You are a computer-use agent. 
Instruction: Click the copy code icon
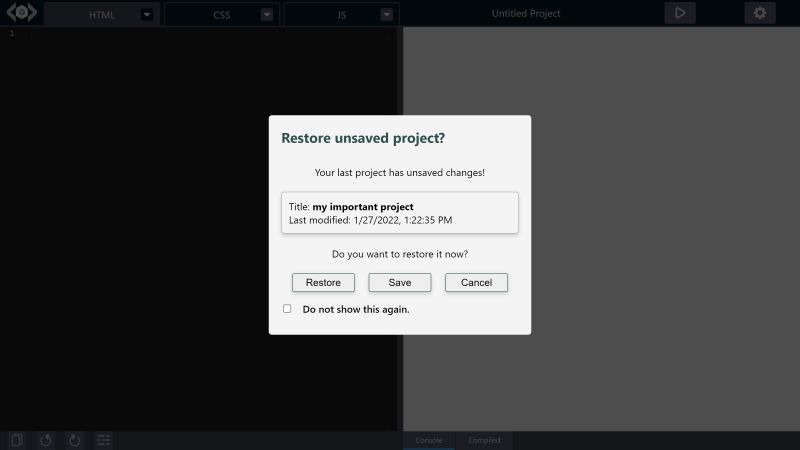click(x=17, y=440)
